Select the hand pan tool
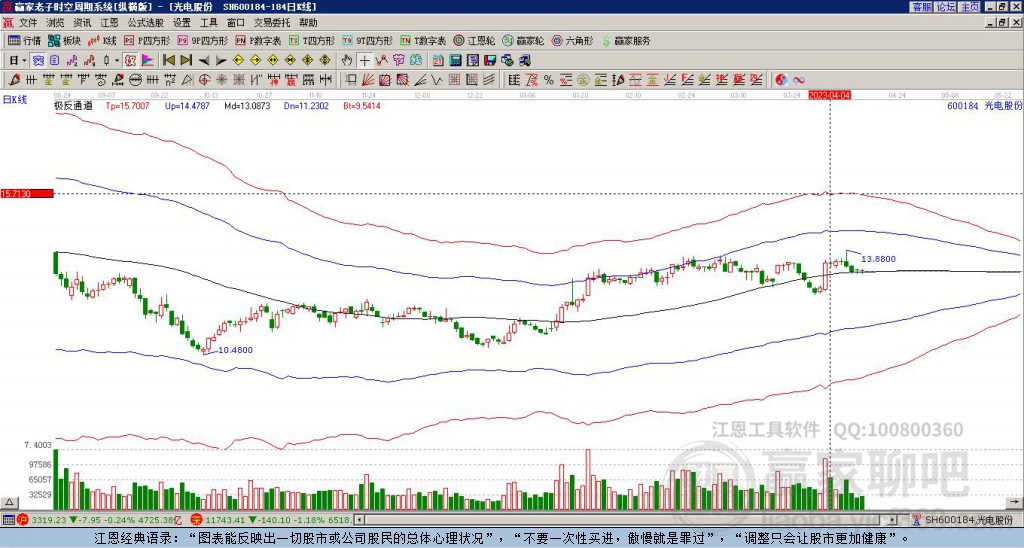 click(x=347, y=61)
